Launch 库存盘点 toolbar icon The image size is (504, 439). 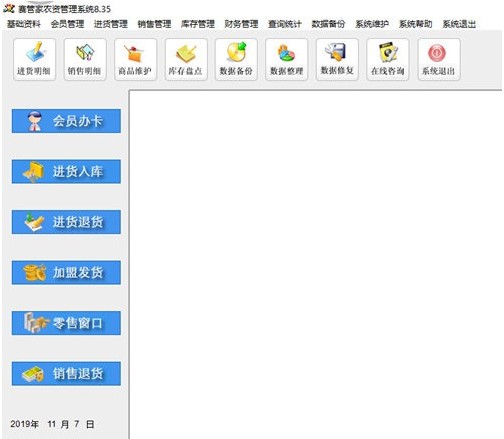(x=186, y=59)
